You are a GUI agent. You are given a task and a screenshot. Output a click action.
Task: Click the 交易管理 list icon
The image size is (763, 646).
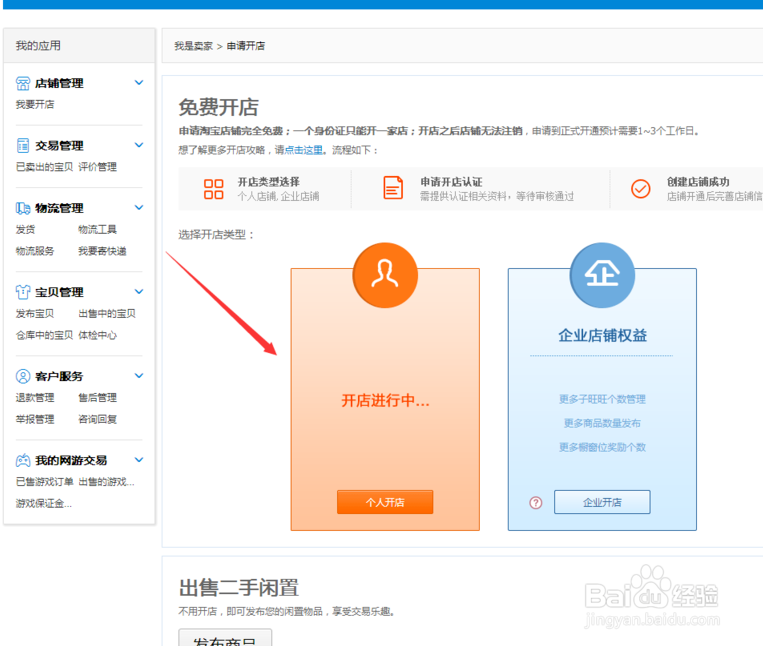point(23,145)
